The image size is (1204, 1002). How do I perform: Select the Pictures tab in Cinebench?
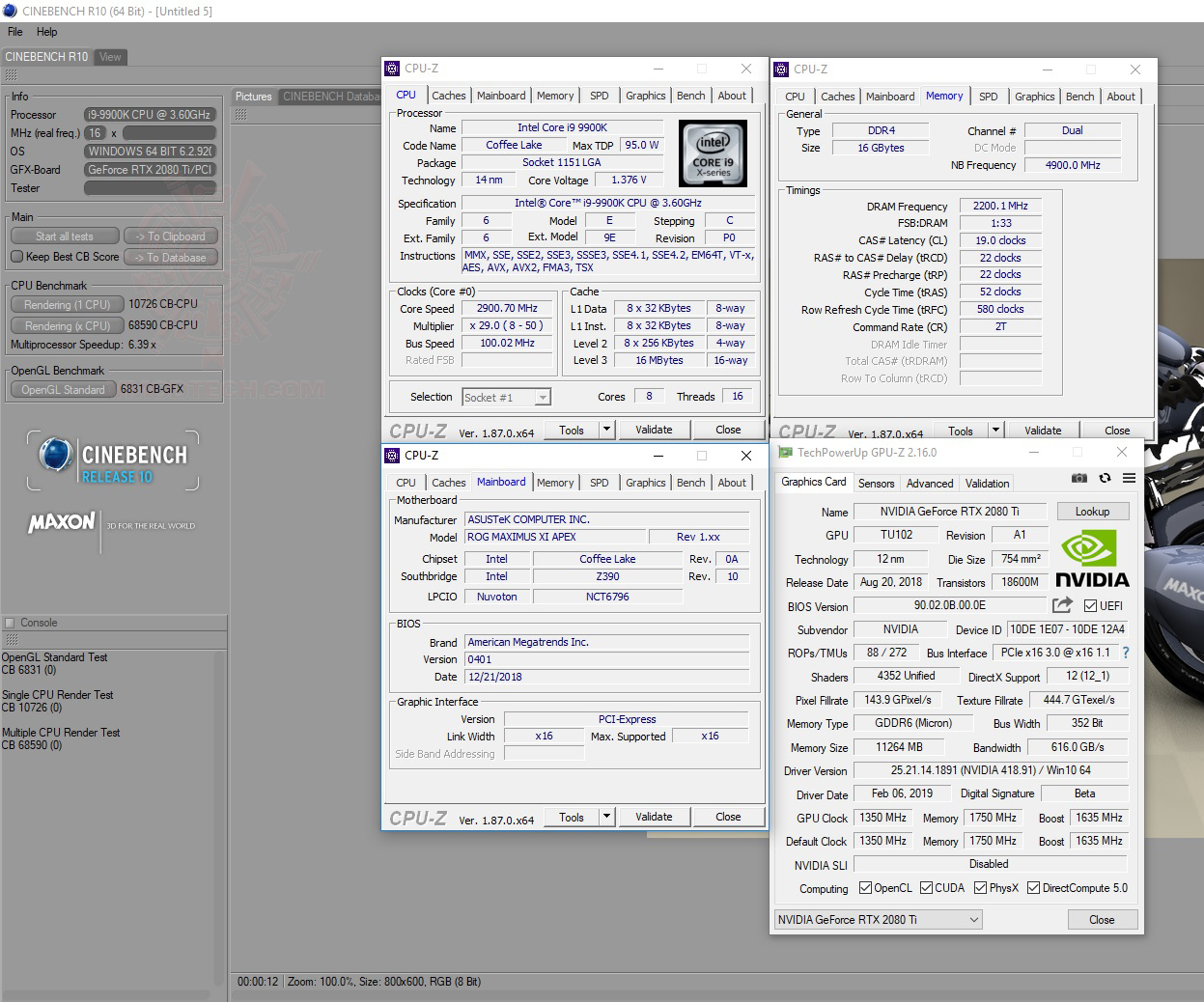(254, 97)
